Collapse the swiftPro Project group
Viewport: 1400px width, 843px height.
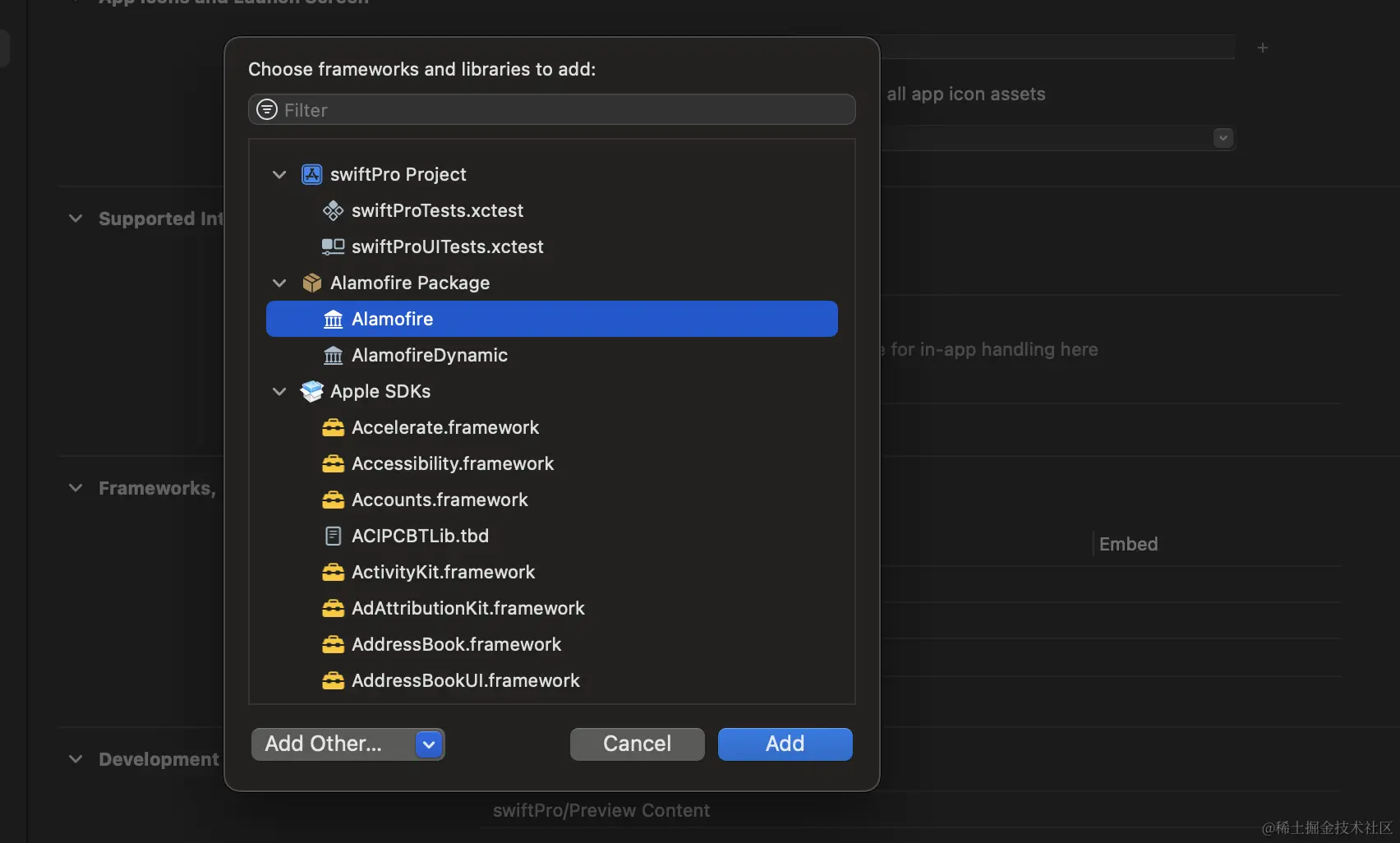(x=279, y=174)
